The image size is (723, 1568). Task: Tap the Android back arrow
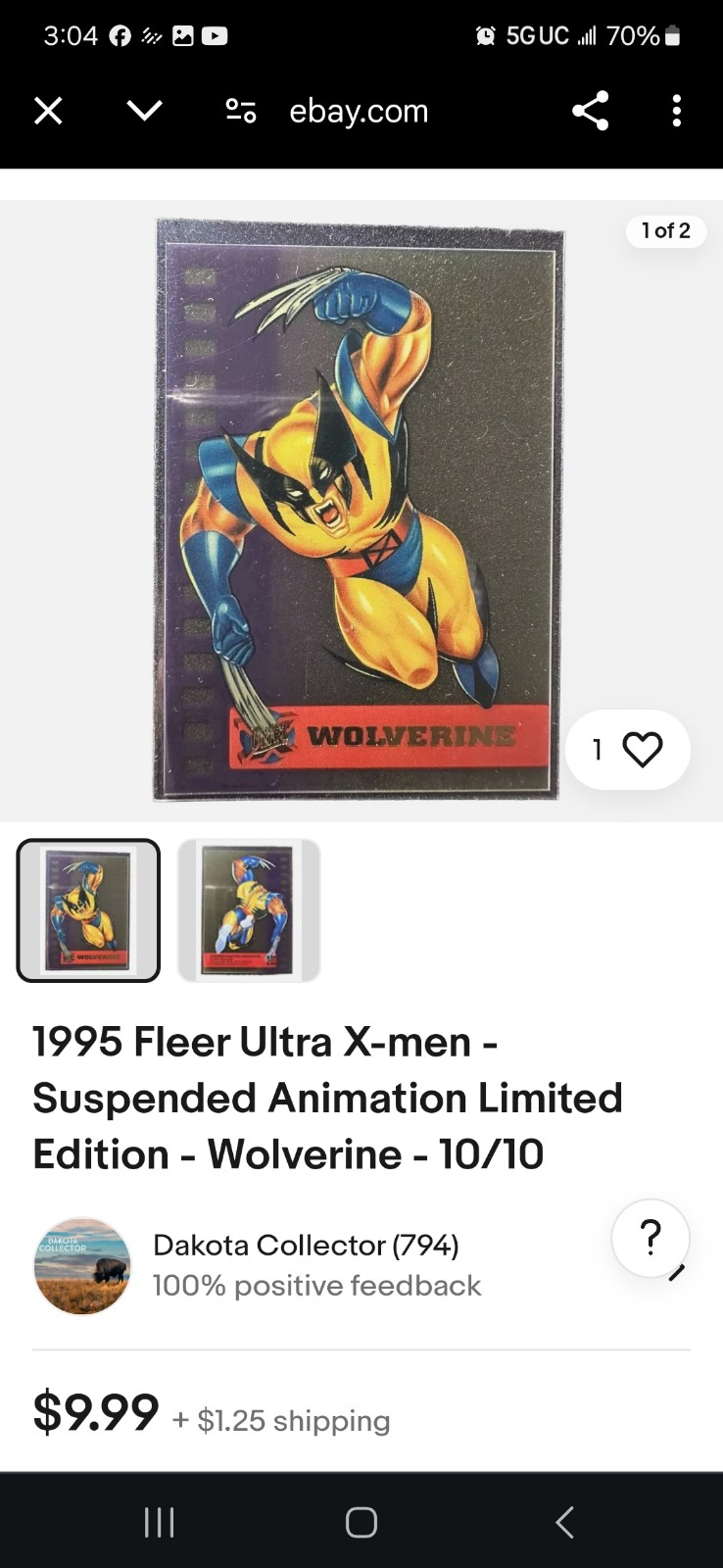[564, 1522]
